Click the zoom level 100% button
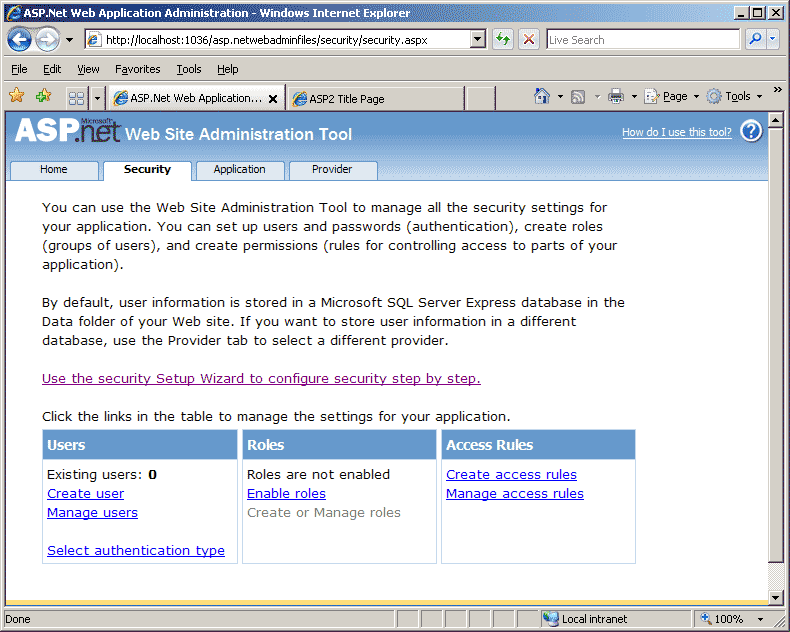This screenshot has width=790, height=632. 722,618
